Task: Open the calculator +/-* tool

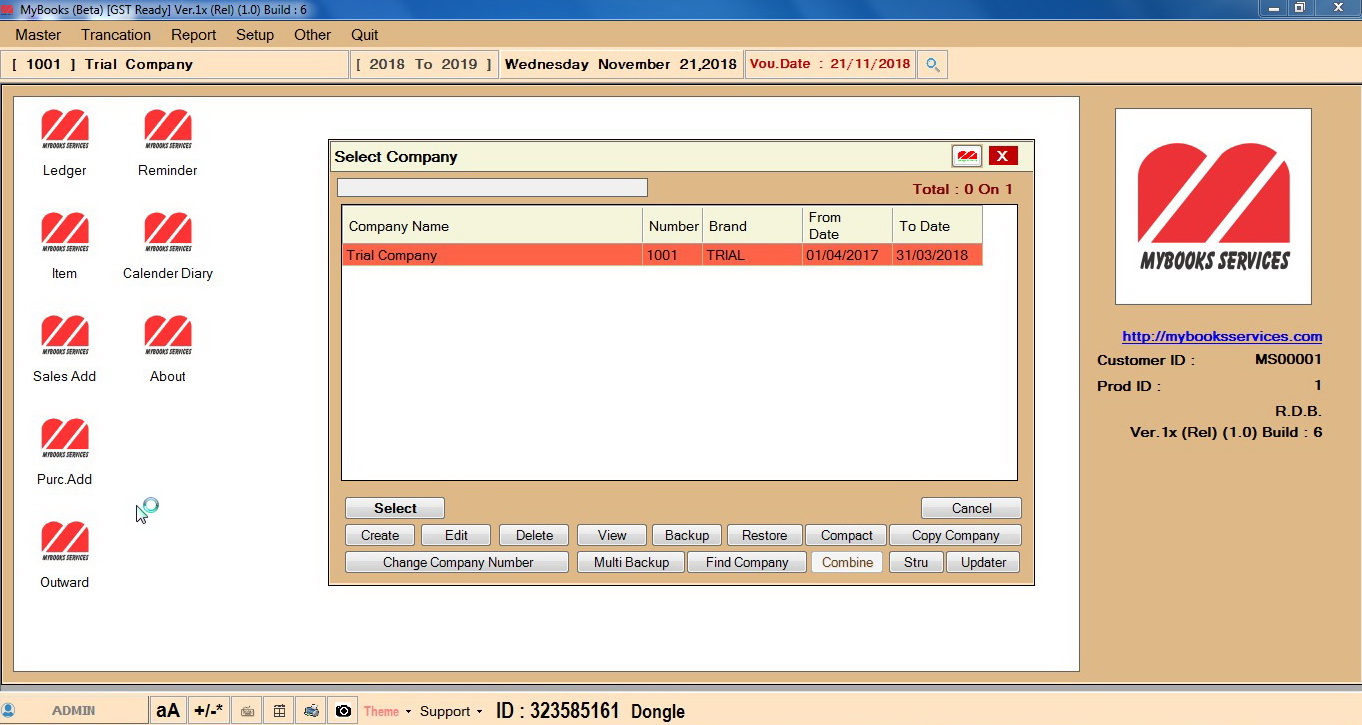Action: pos(209,711)
